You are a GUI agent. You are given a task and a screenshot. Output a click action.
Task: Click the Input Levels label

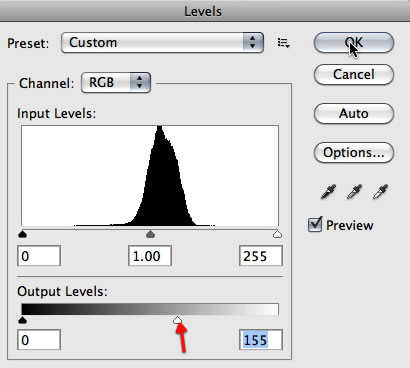(x=57, y=113)
